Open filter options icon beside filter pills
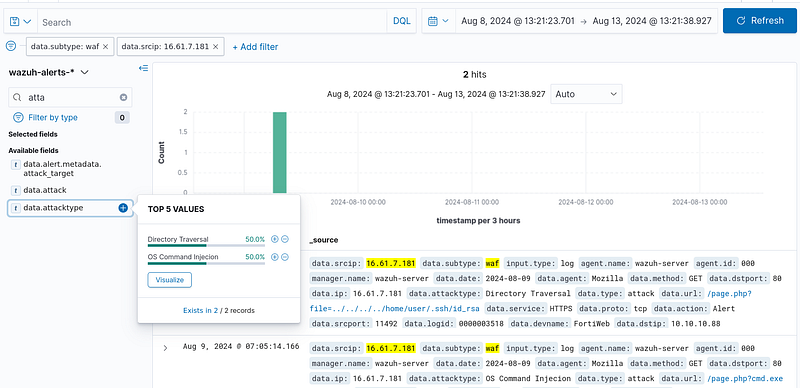 (11, 46)
